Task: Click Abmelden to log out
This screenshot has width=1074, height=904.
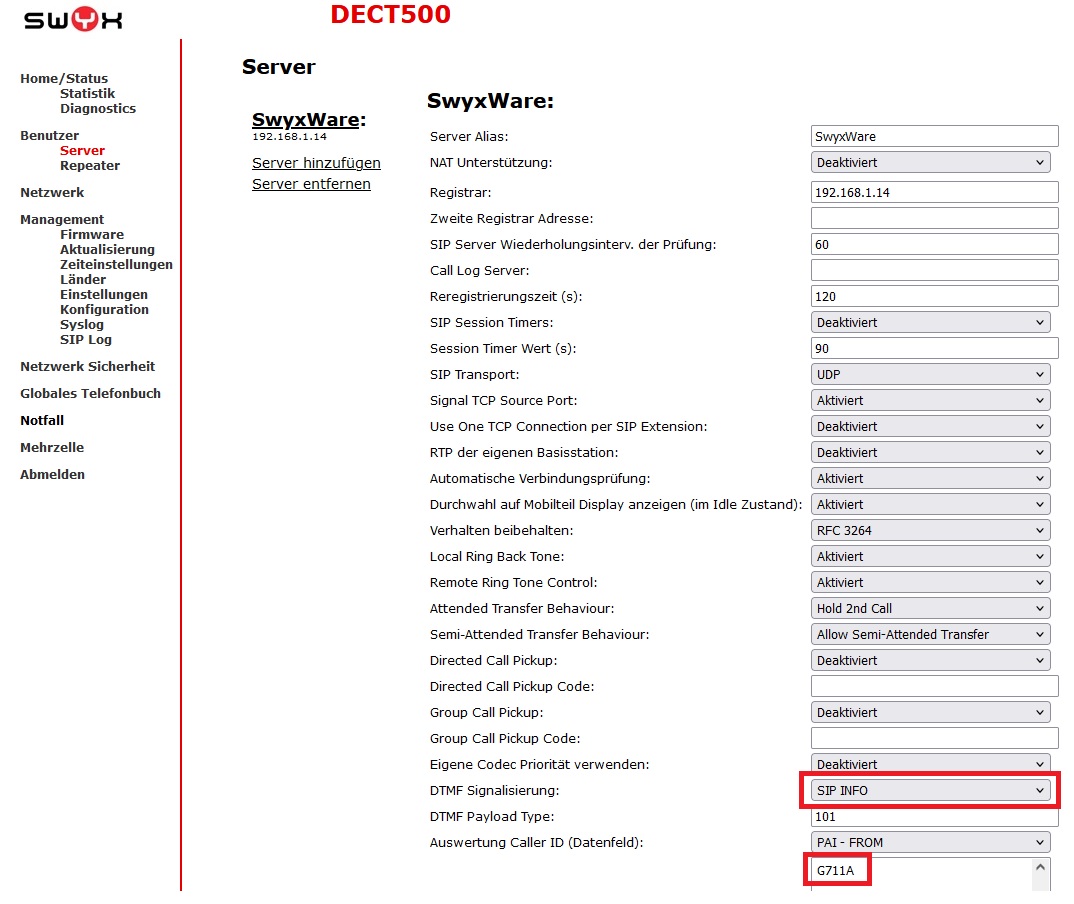Action: (52, 474)
